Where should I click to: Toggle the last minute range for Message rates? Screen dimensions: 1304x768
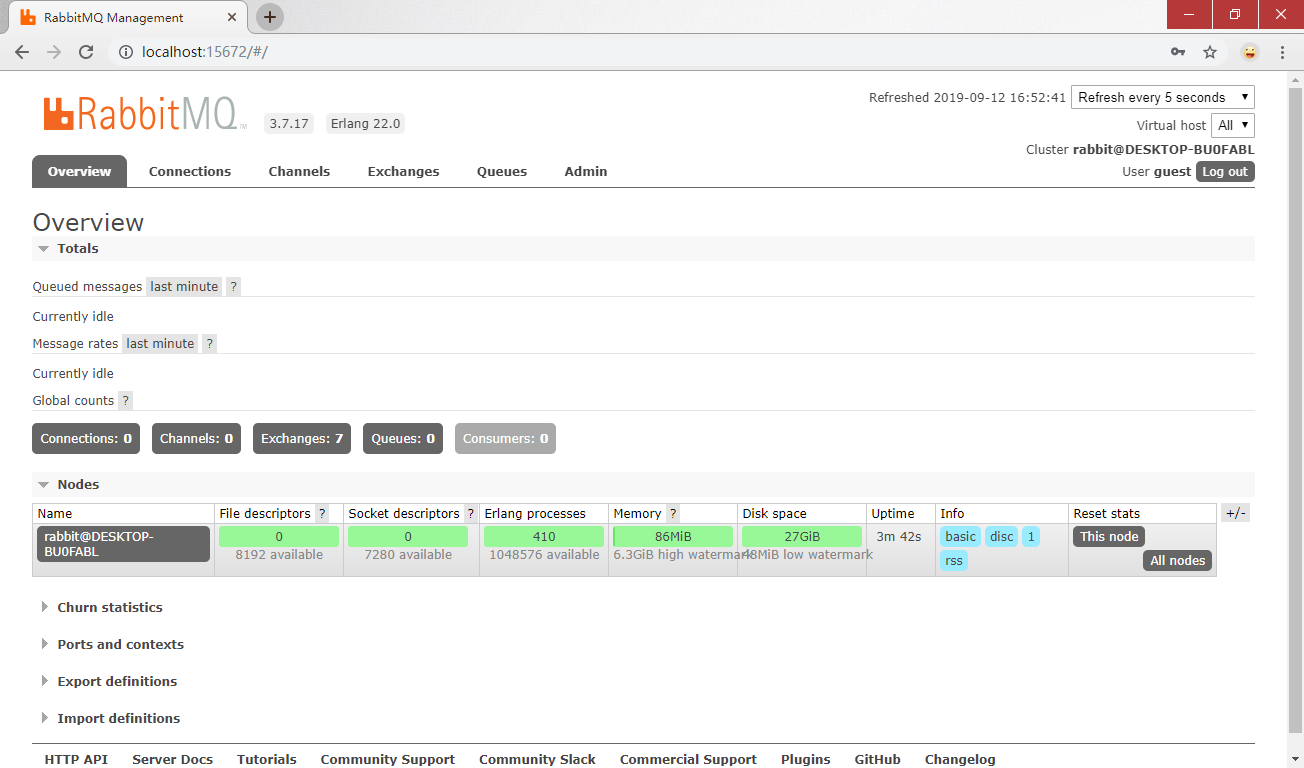[x=159, y=343]
